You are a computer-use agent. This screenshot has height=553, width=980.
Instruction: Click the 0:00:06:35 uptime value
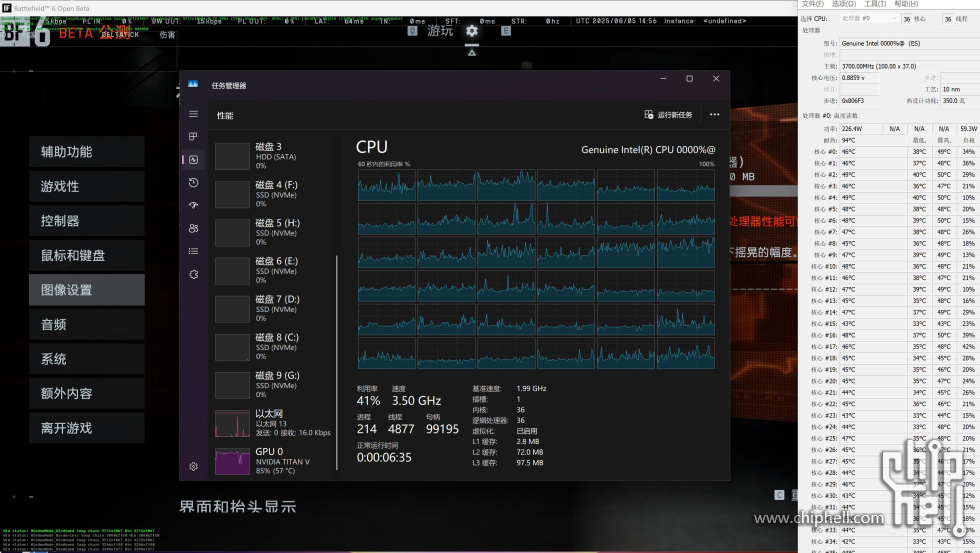click(x=384, y=457)
